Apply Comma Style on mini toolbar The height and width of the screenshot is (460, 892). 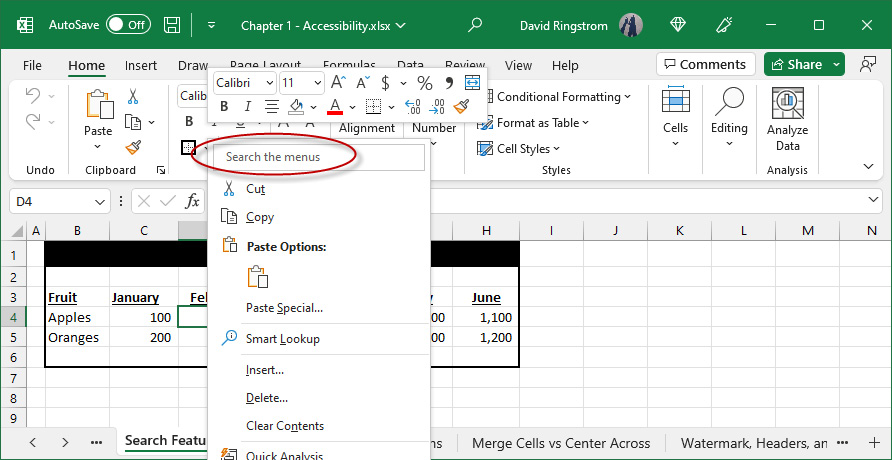pyautogui.click(x=449, y=83)
